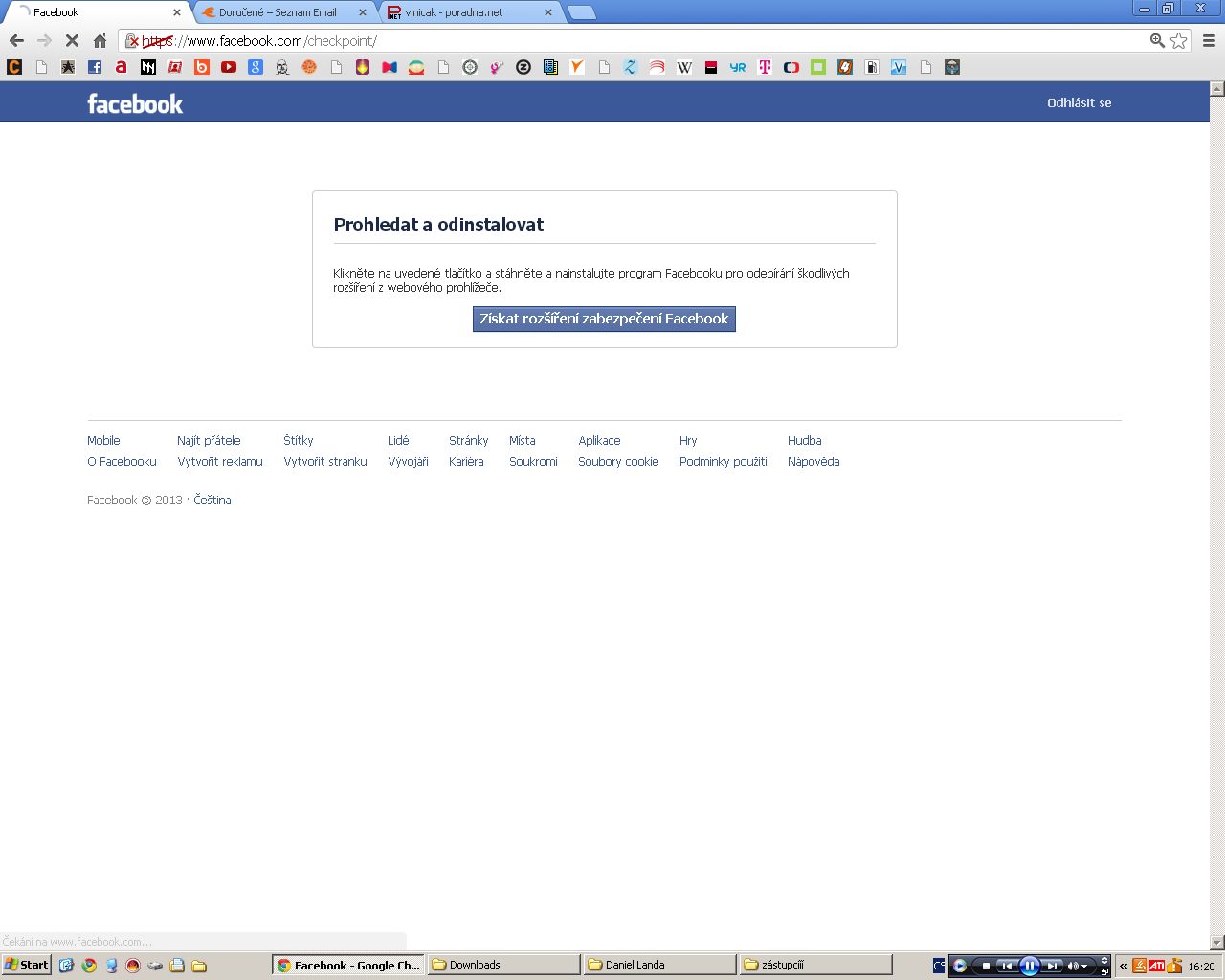The image size is (1225, 980).
Task: Change language via Čeština link
Action: click(212, 501)
